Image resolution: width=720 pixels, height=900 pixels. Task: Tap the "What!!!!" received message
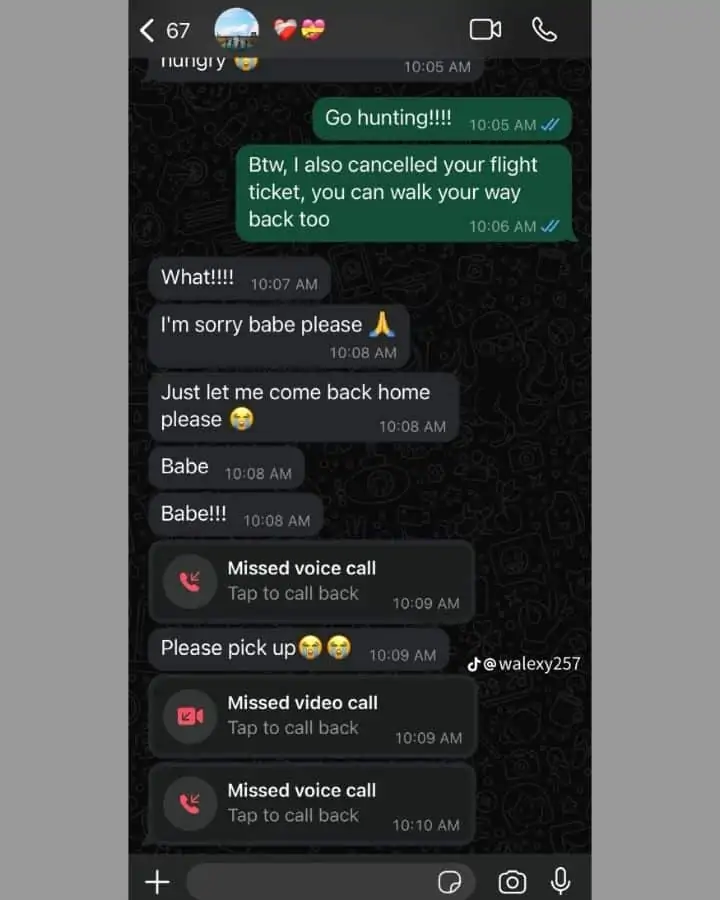tap(239, 278)
